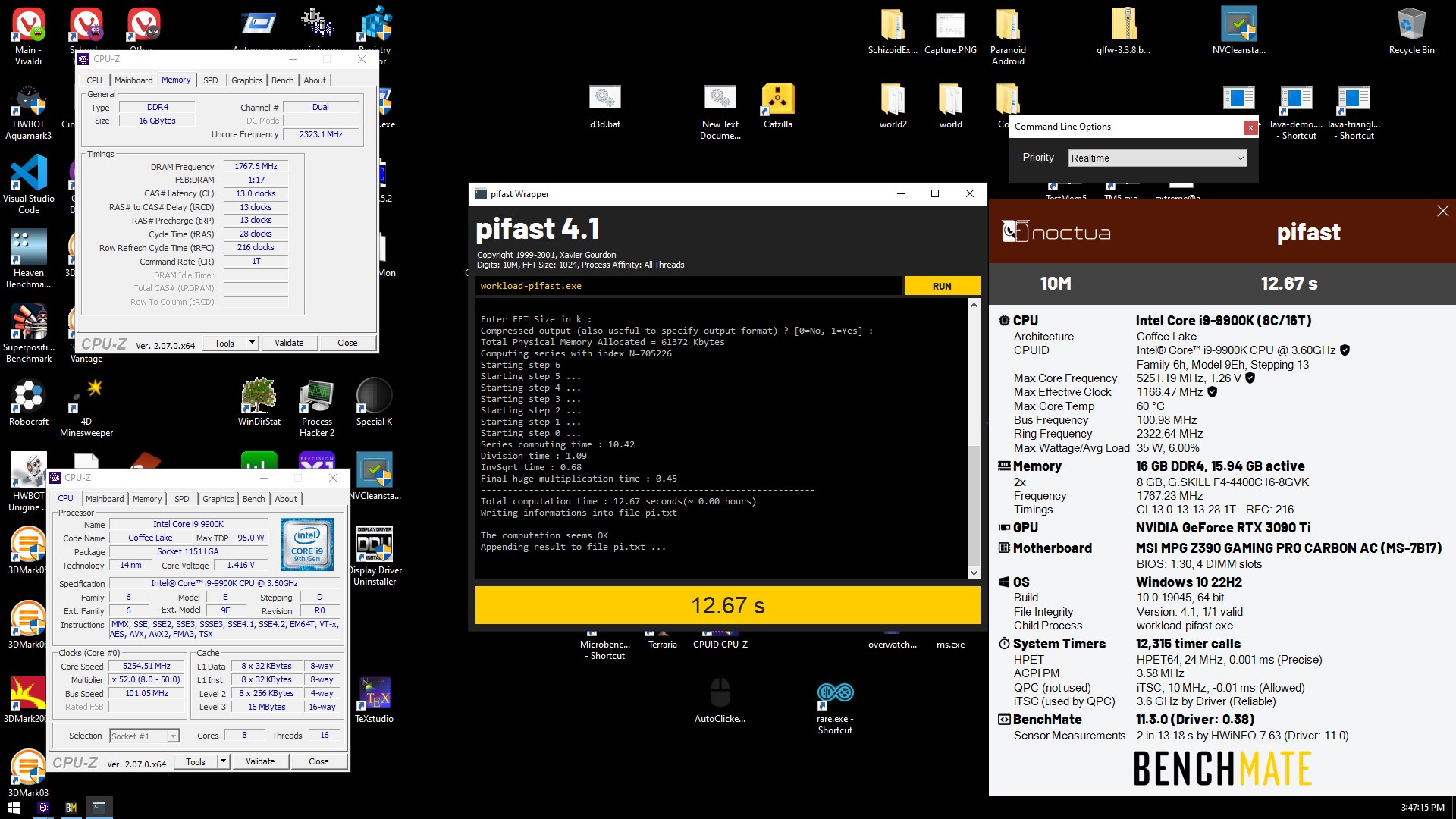Image resolution: width=1456 pixels, height=819 pixels.
Task: Launch the Superposition Benchmark icon
Action: pos(29,333)
